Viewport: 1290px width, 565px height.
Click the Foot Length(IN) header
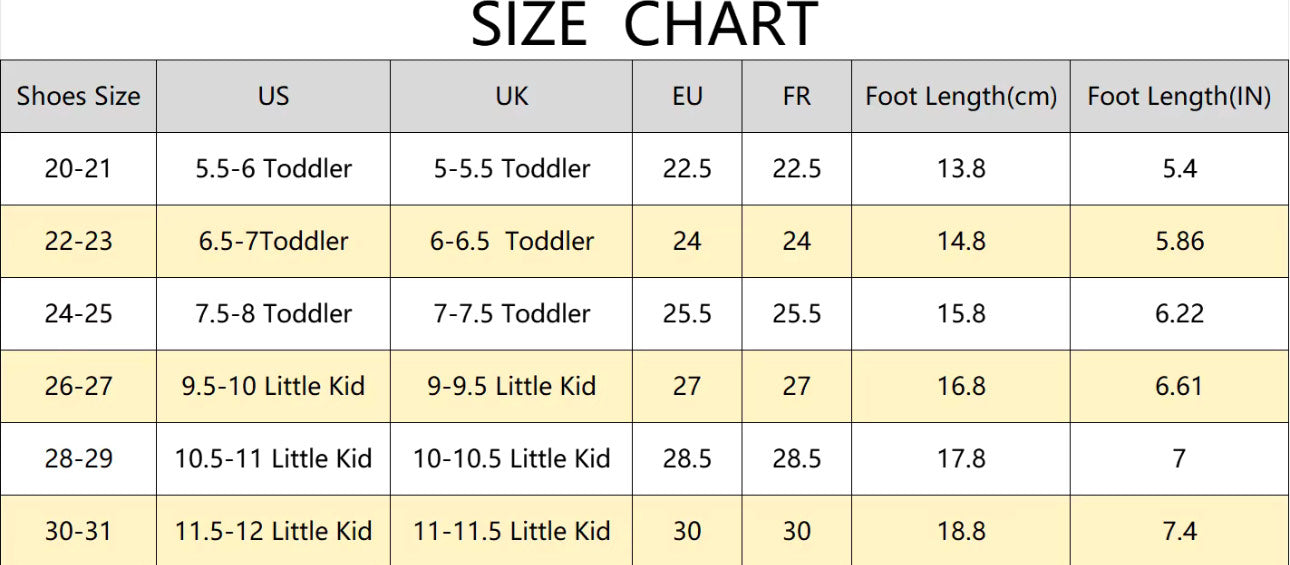[x=1179, y=96]
